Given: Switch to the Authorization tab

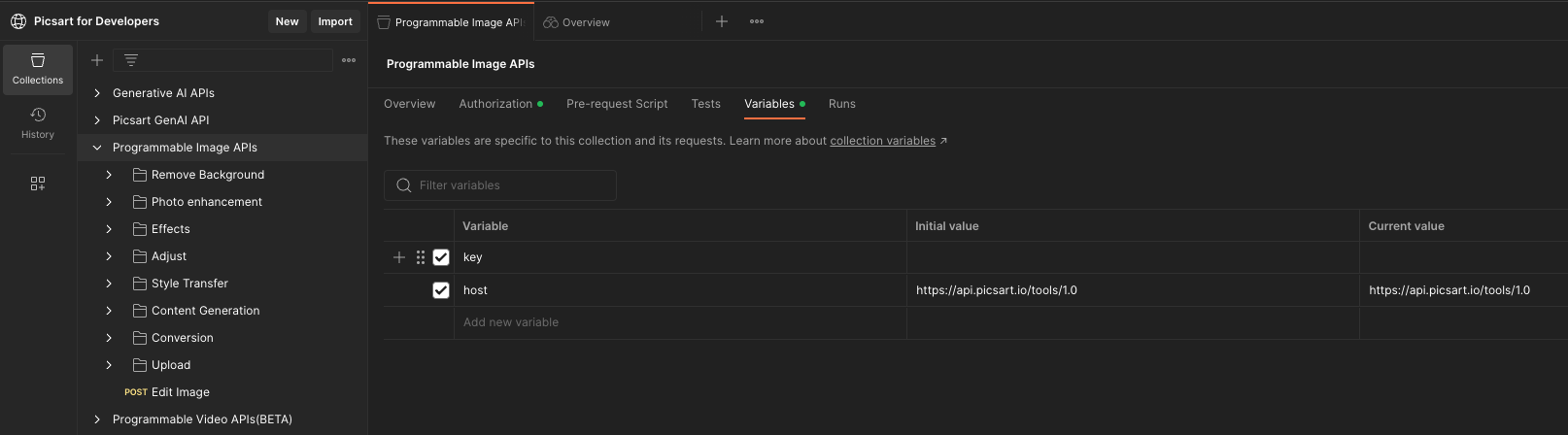Looking at the screenshot, I should tap(500, 104).
